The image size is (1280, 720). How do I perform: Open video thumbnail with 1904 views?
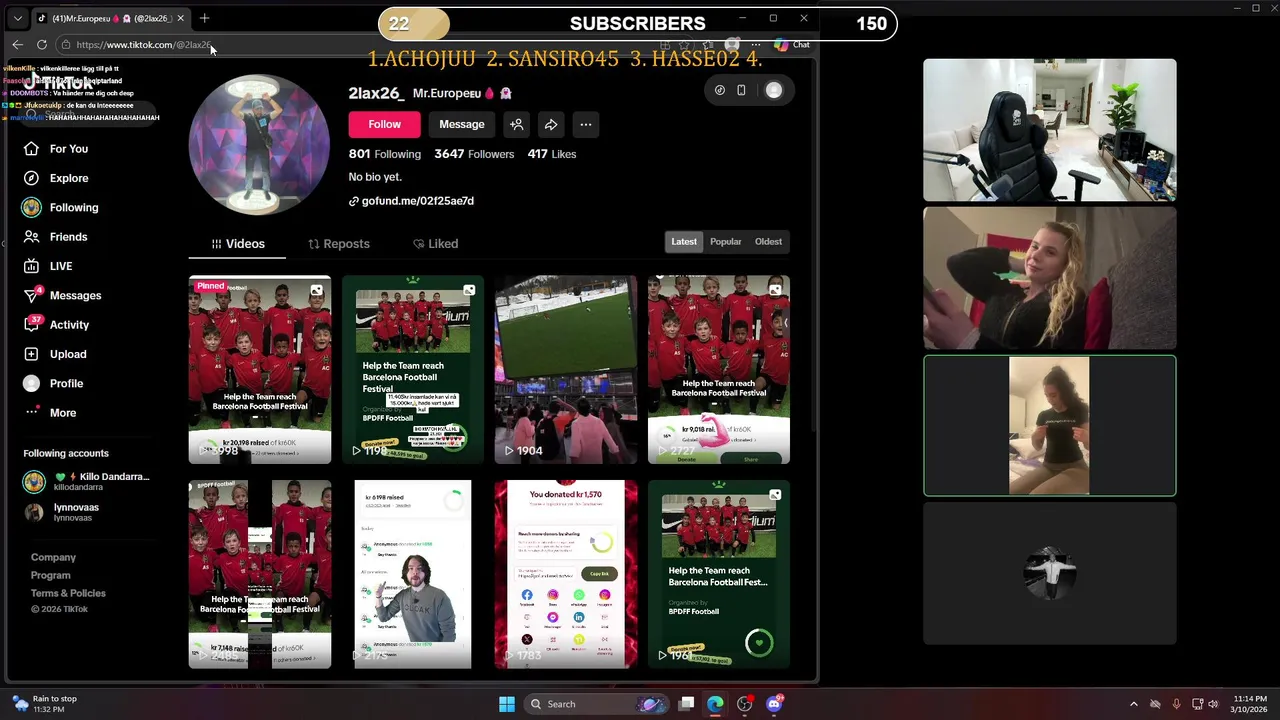[x=566, y=370]
